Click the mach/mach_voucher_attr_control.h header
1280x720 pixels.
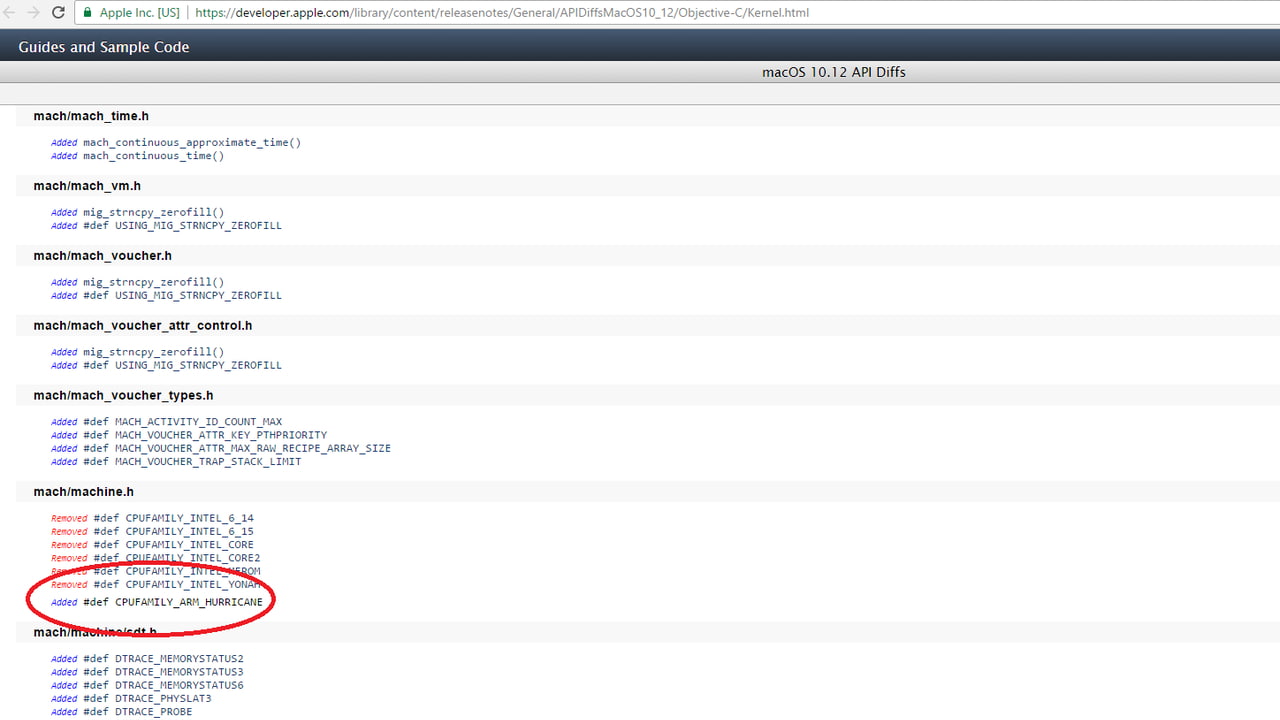point(142,326)
